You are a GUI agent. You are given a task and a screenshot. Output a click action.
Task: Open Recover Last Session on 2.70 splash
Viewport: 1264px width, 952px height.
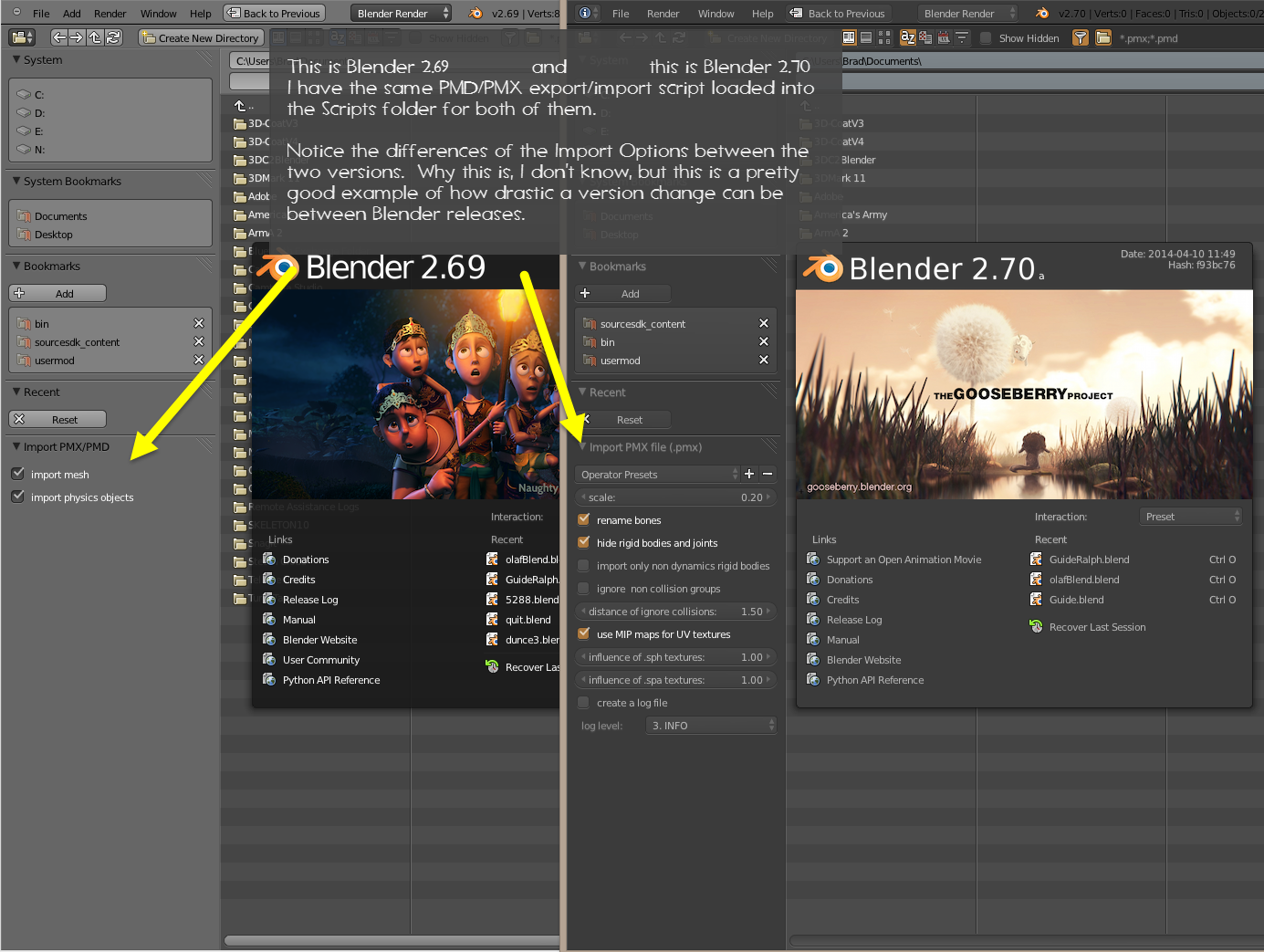click(x=1088, y=627)
